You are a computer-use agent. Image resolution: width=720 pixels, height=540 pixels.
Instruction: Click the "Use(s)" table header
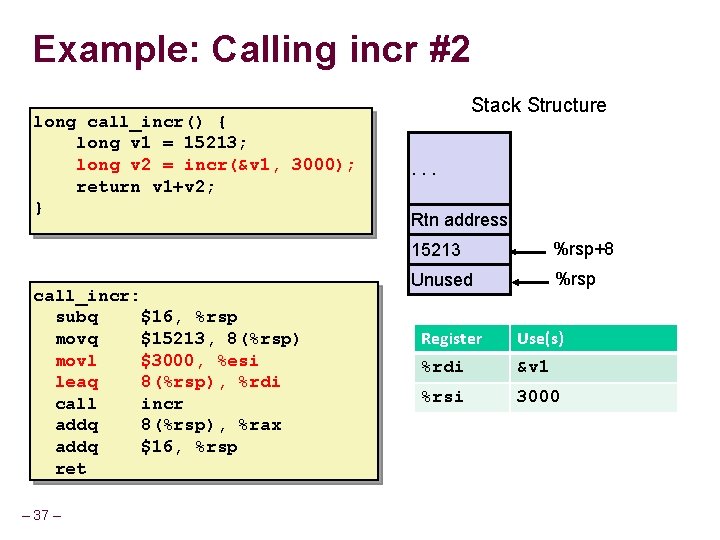pyautogui.click(x=594, y=338)
